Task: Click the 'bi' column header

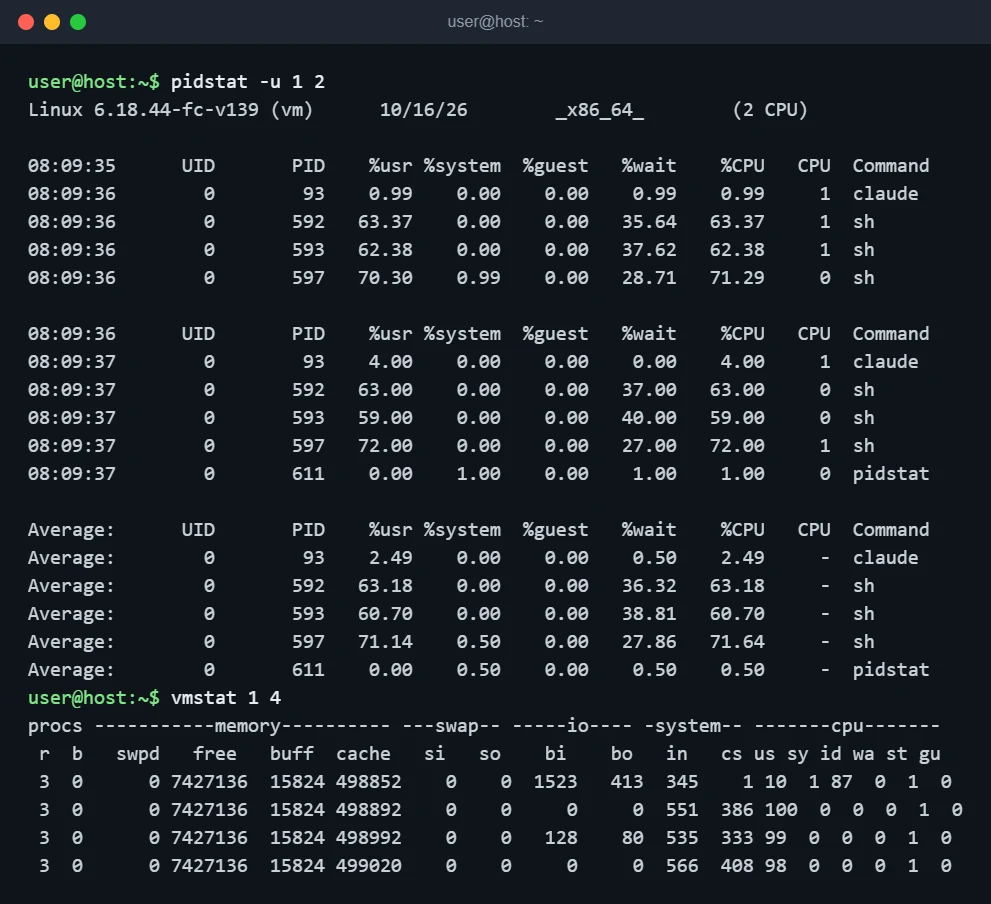Action: (x=556, y=754)
